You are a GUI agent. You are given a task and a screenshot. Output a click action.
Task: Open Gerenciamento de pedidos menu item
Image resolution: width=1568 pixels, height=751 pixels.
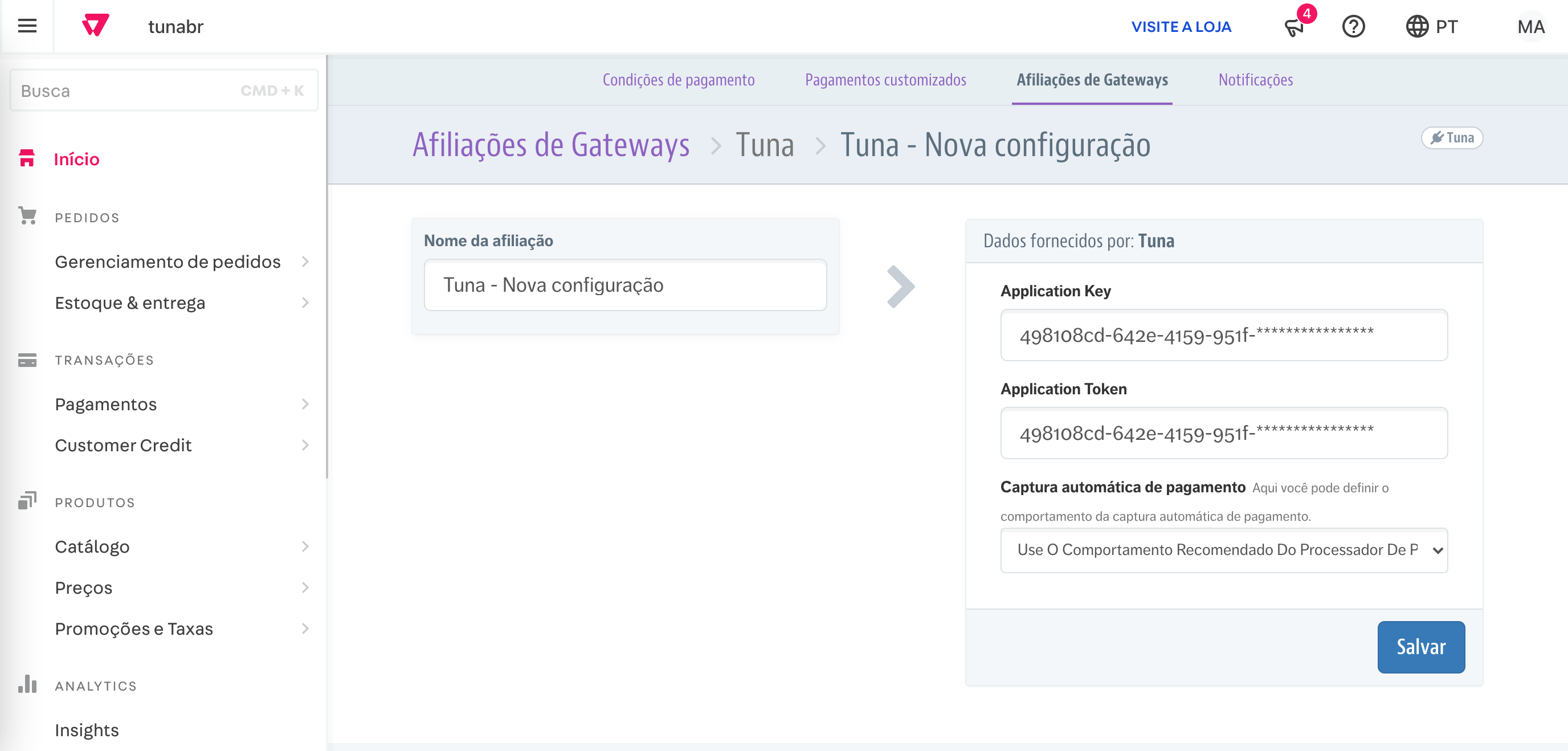168,262
